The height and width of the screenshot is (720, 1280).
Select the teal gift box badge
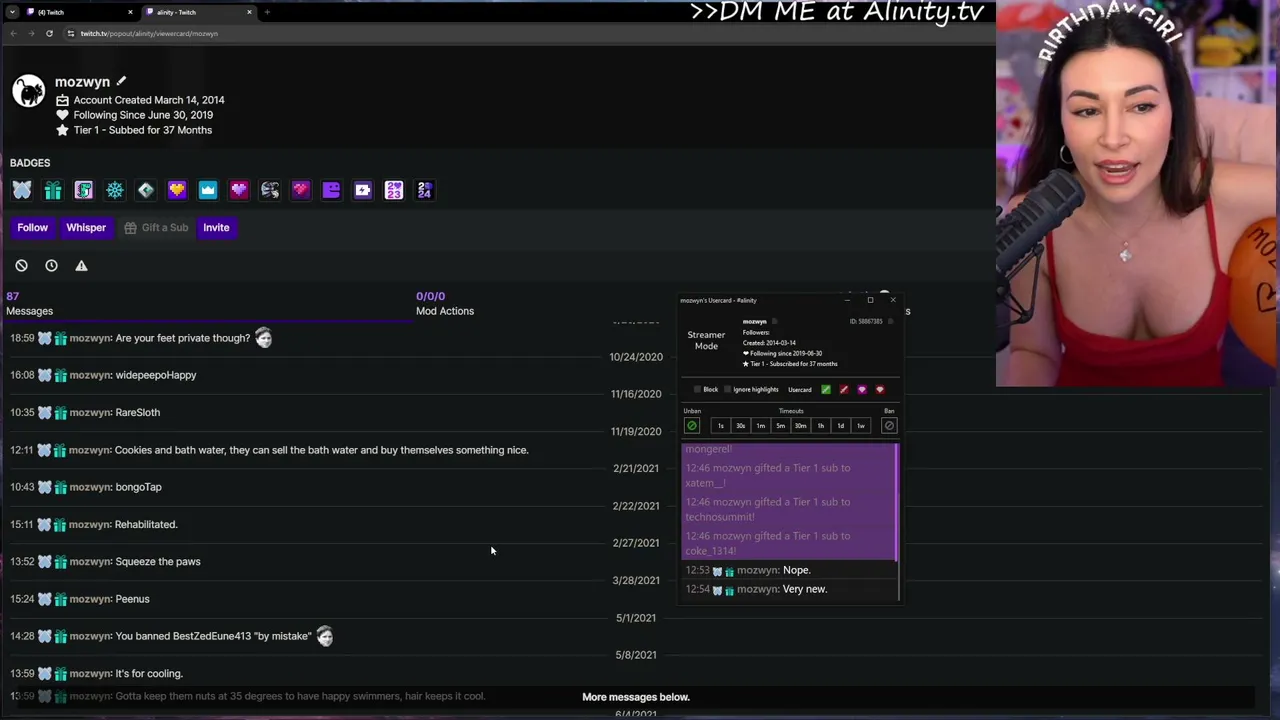point(53,190)
